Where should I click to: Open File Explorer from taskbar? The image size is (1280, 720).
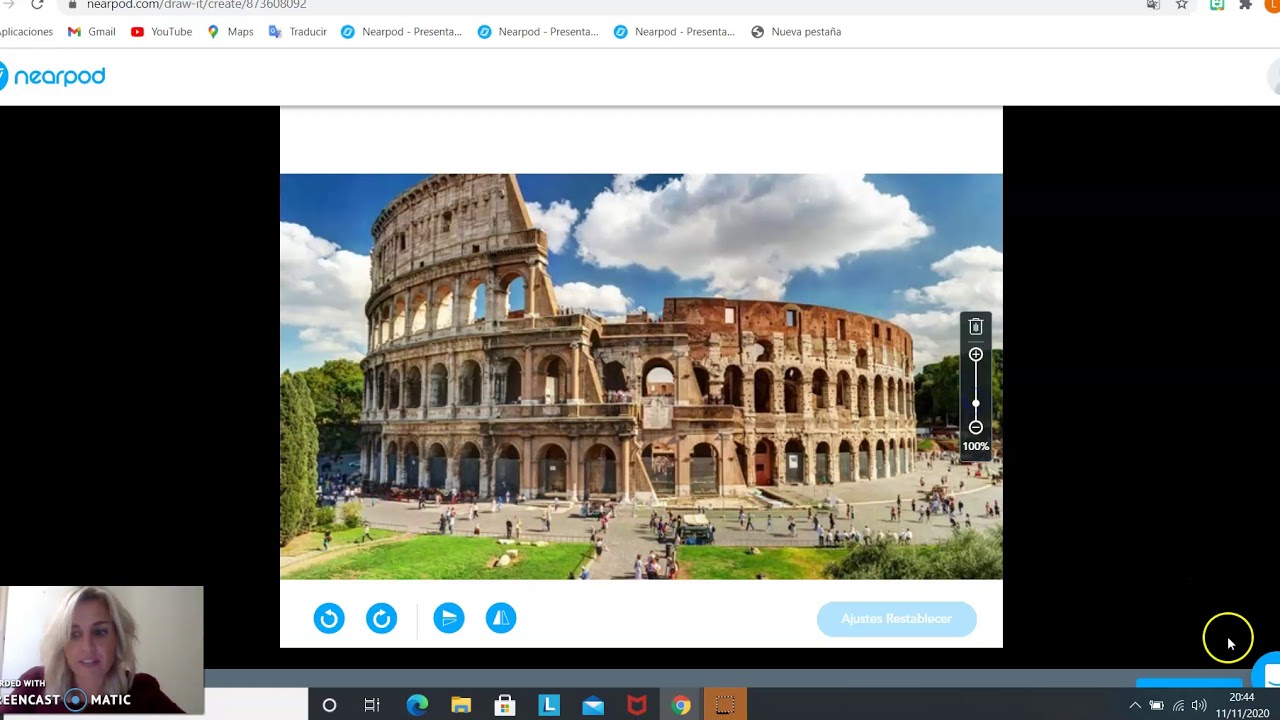[x=461, y=705]
